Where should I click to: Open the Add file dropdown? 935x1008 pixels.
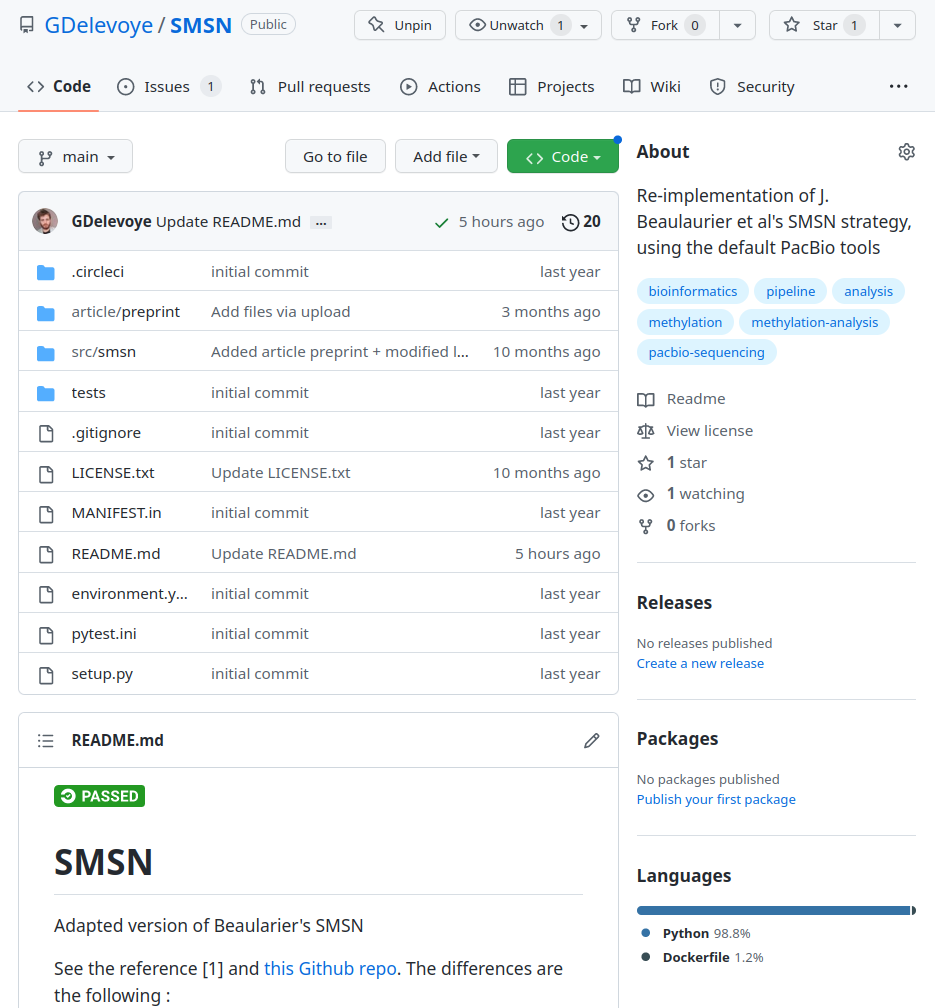point(446,156)
